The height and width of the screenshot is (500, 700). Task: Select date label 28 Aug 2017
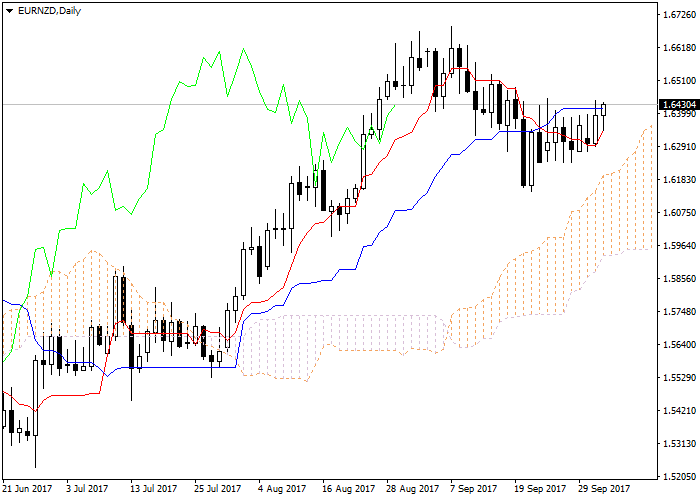[x=413, y=489]
